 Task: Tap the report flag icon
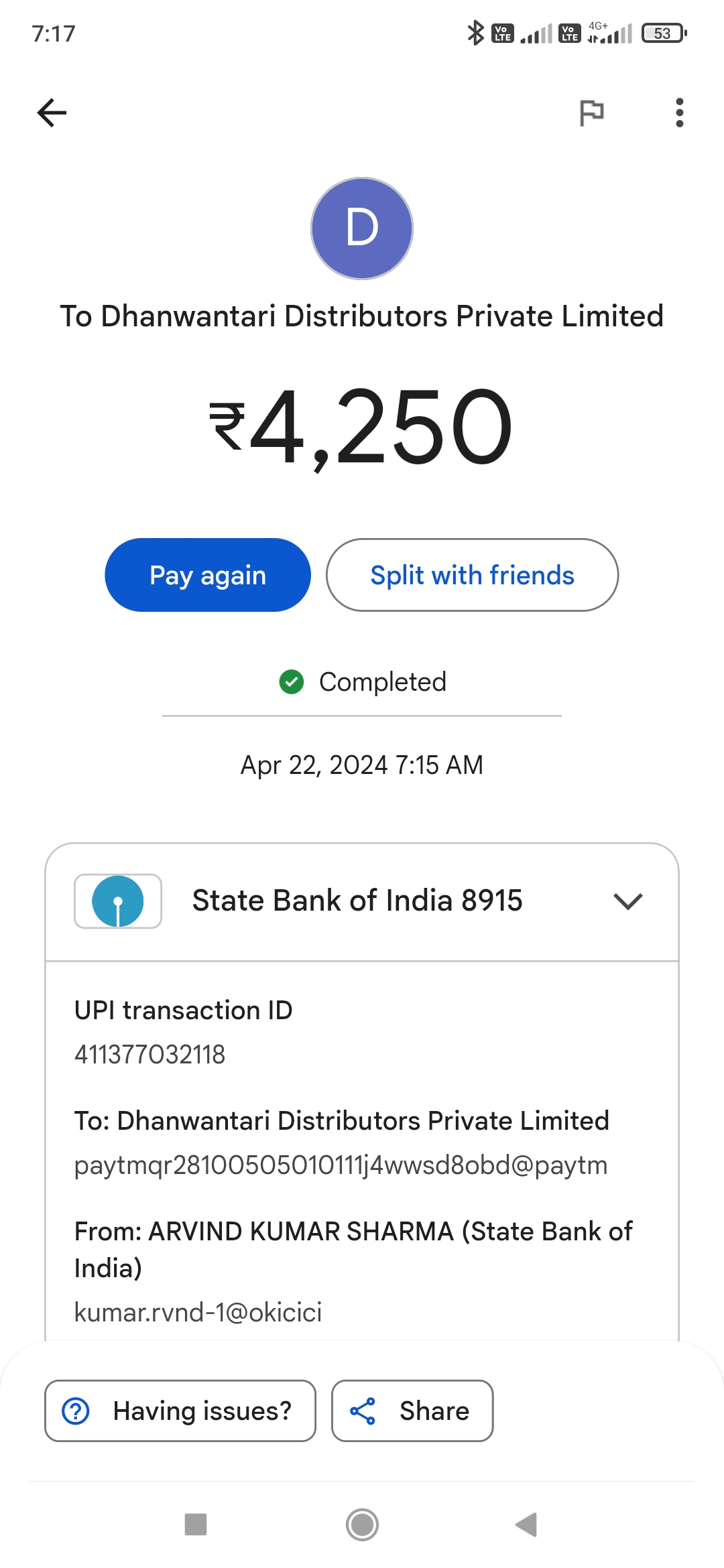pyautogui.click(x=591, y=113)
